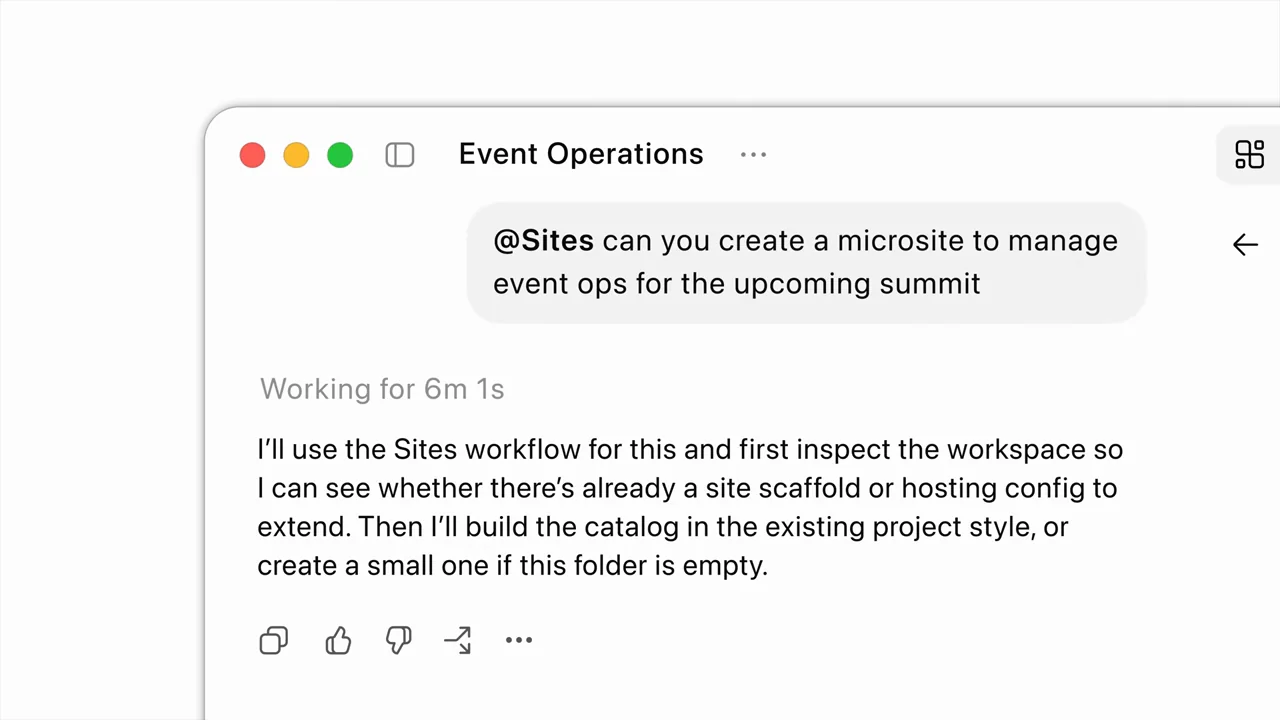
Task: Toggle the sidebar panel icon
Action: click(400, 155)
